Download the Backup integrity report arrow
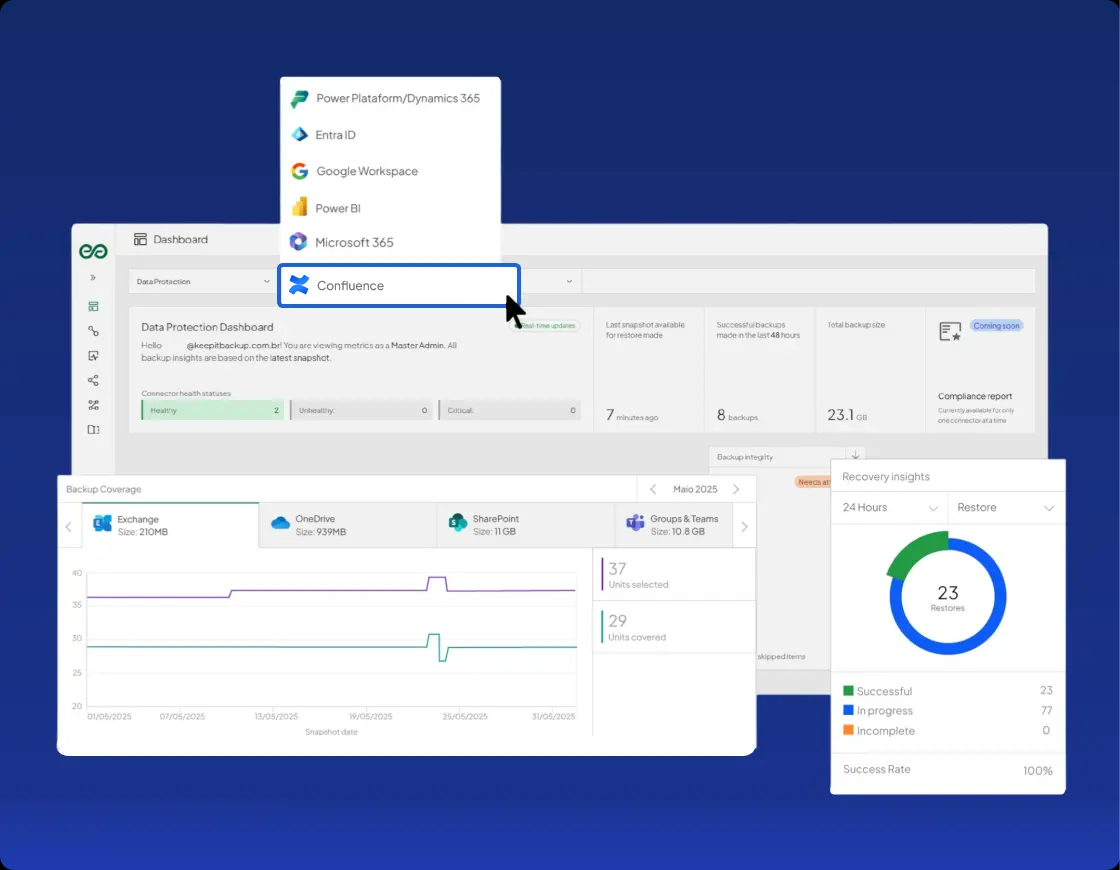The width and height of the screenshot is (1120, 870). pyautogui.click(x=855, y=456)
